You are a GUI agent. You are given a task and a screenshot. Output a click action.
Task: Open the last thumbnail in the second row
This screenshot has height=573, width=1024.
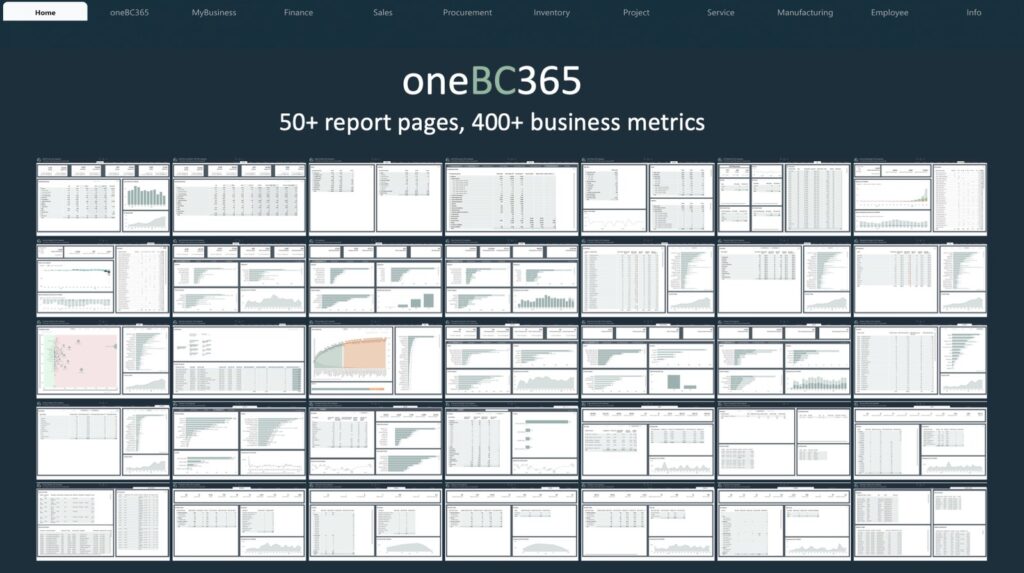920,278
